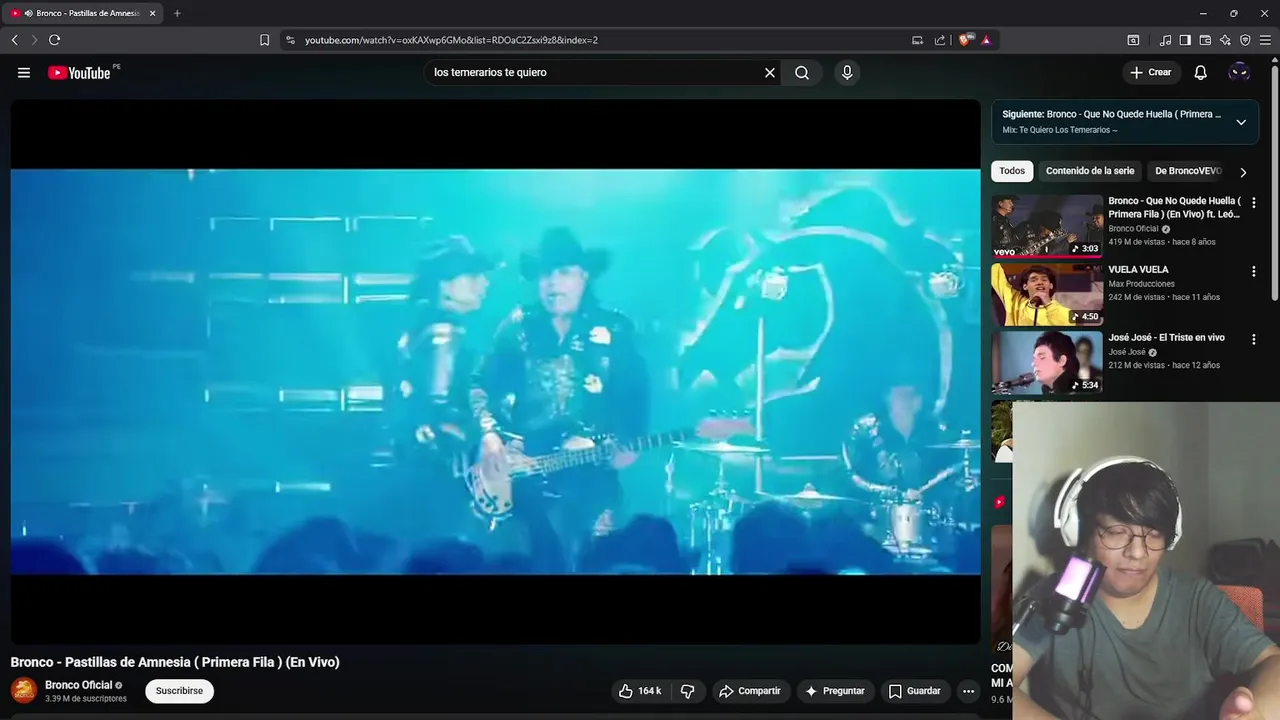View site information icon in address bar
Viewport: 1280px width, 720px height.
[290, 40]
